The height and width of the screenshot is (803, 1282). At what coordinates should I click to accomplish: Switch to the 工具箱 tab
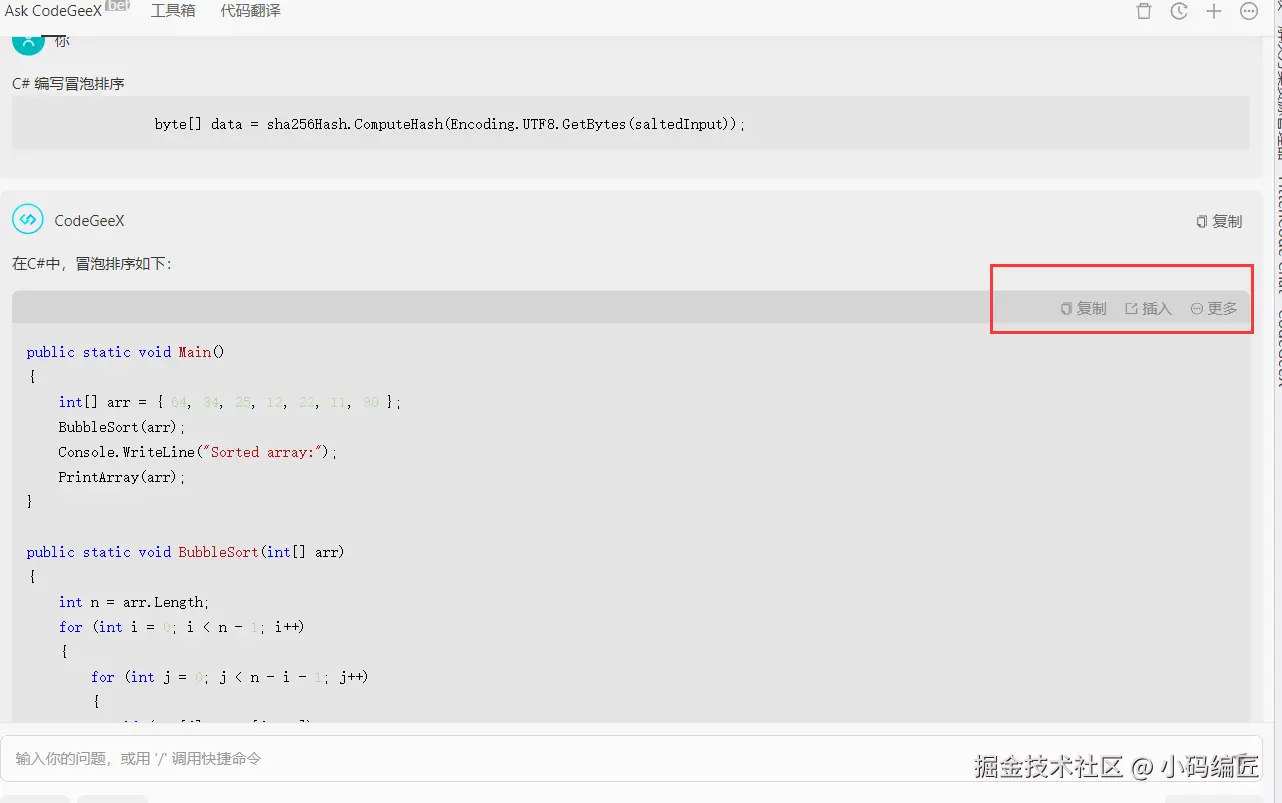pyautogui.click(x=173, y=11)
